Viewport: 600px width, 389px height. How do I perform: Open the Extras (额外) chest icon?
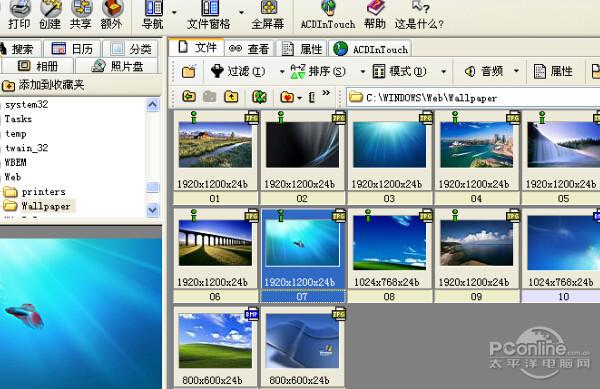point(111,15)
